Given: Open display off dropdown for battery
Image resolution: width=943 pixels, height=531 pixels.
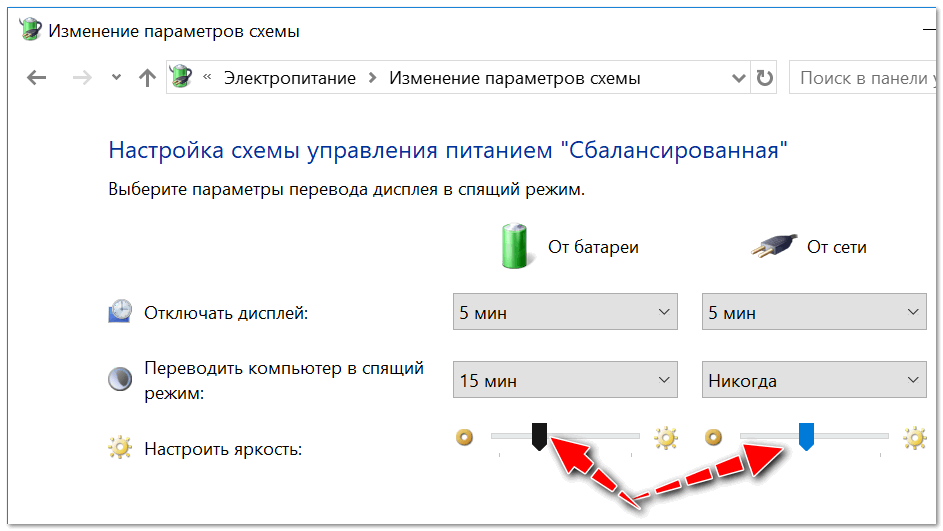Looking at the screenshot, I should click(x=565, y=312).
